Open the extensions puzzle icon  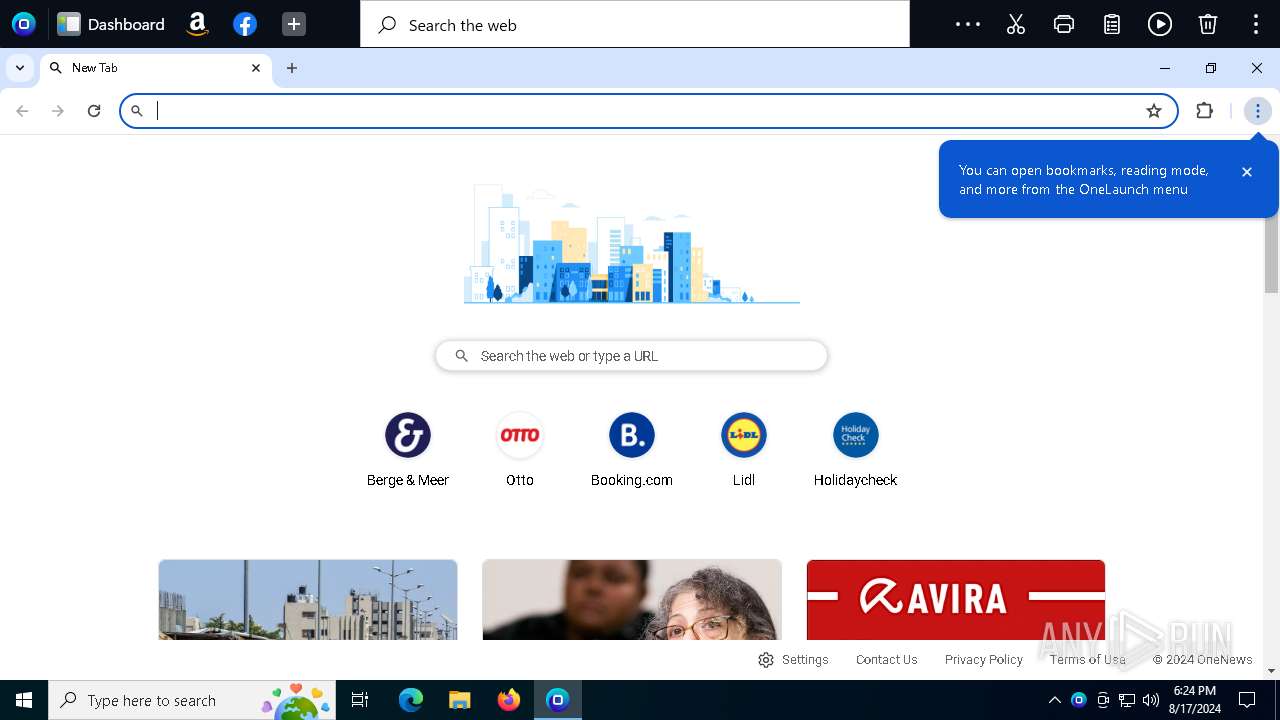coord(1205,111)
